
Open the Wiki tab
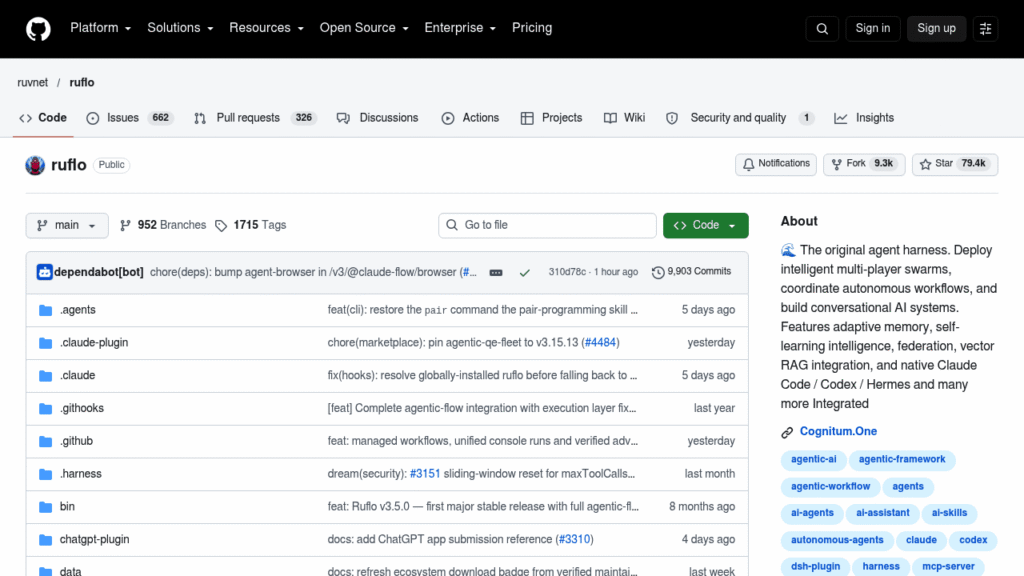point(624,118)
